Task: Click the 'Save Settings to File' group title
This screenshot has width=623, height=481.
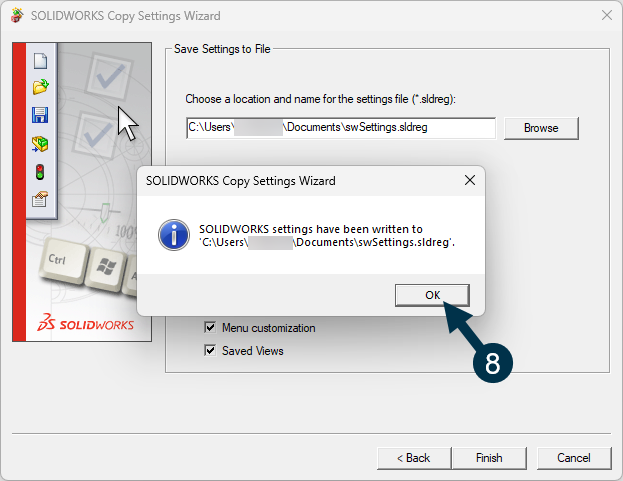Action: tap(222, 49)
